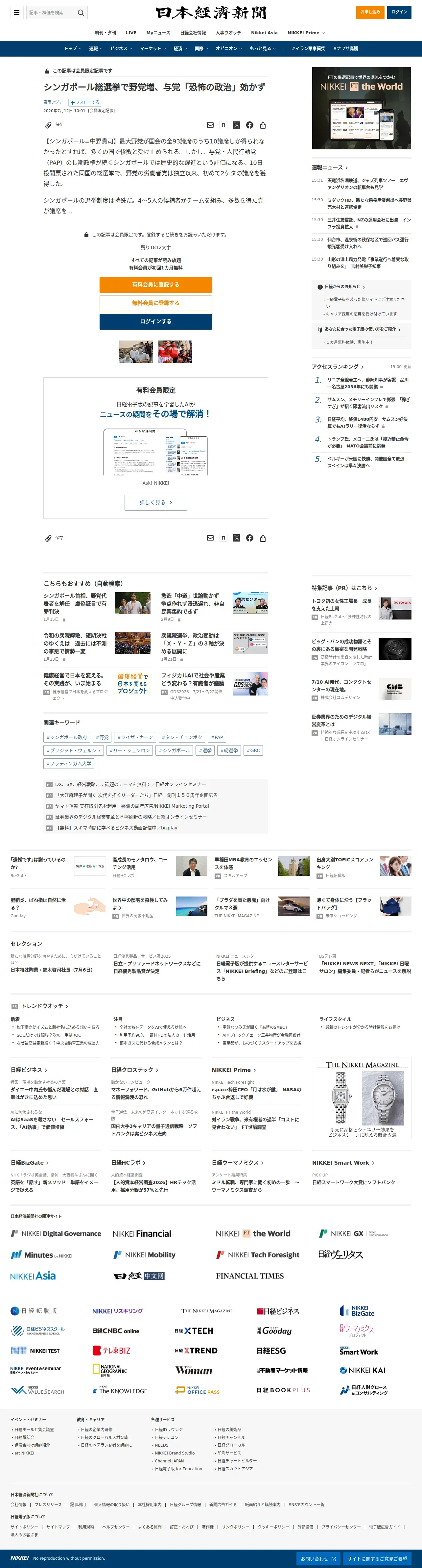Image resolution: width=422 pixels, height=1568 pixels.
Task: Open the 日経XTREND logo link
Action: pos(196,1350)
